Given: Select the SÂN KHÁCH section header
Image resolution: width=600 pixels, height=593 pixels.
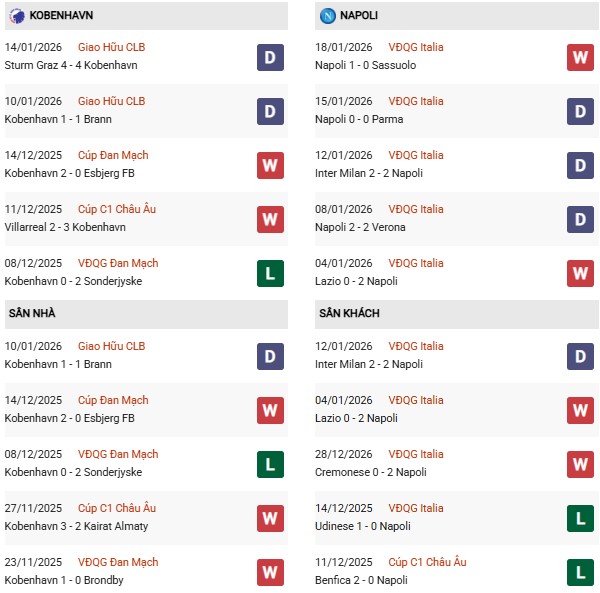Looking at the screenshot, I should click(349, 314).
